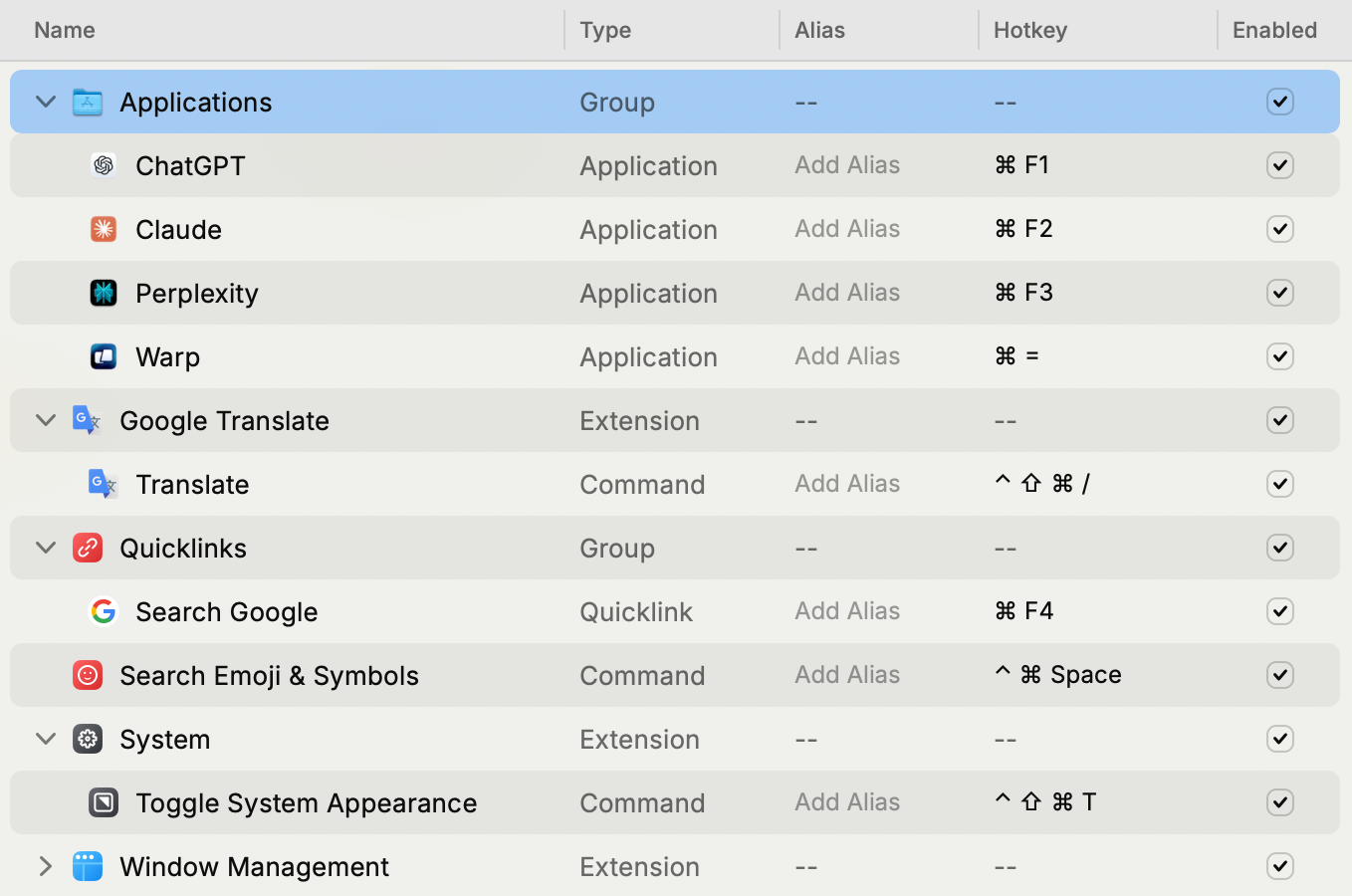Click the Quicklinks red link icon
This screenshot has height=896, width=1352.
click(x=88, y=548)
